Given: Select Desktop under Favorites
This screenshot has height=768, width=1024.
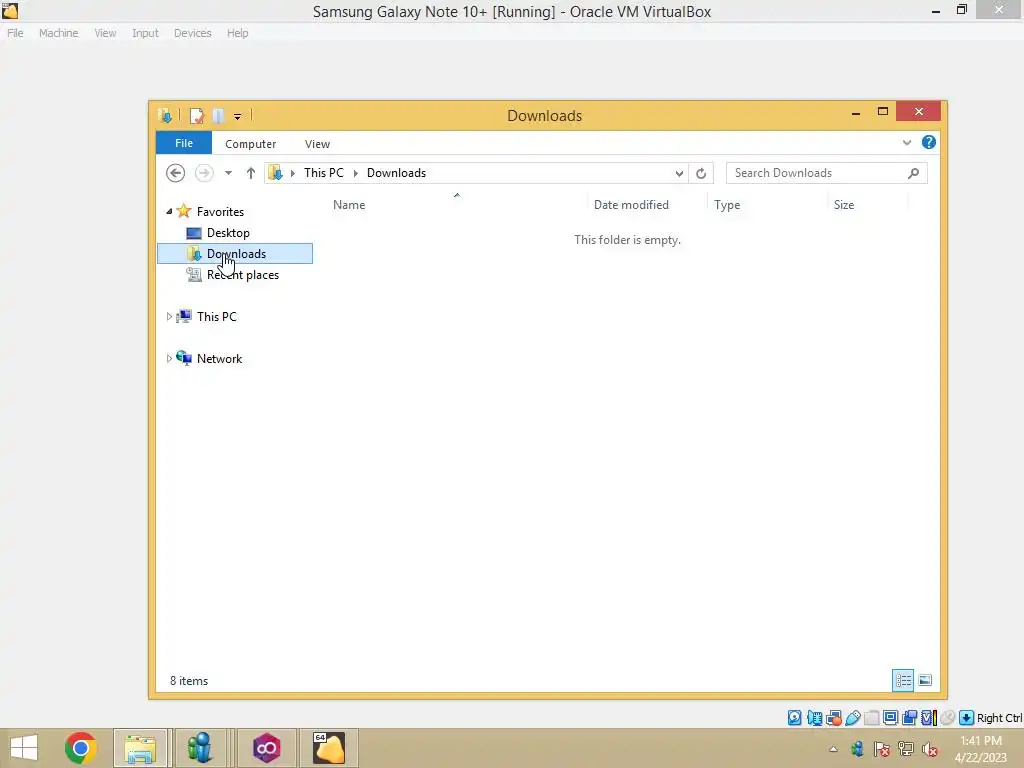Looking at the screenshot, I should pyautogui.click(x=228, y=232).
